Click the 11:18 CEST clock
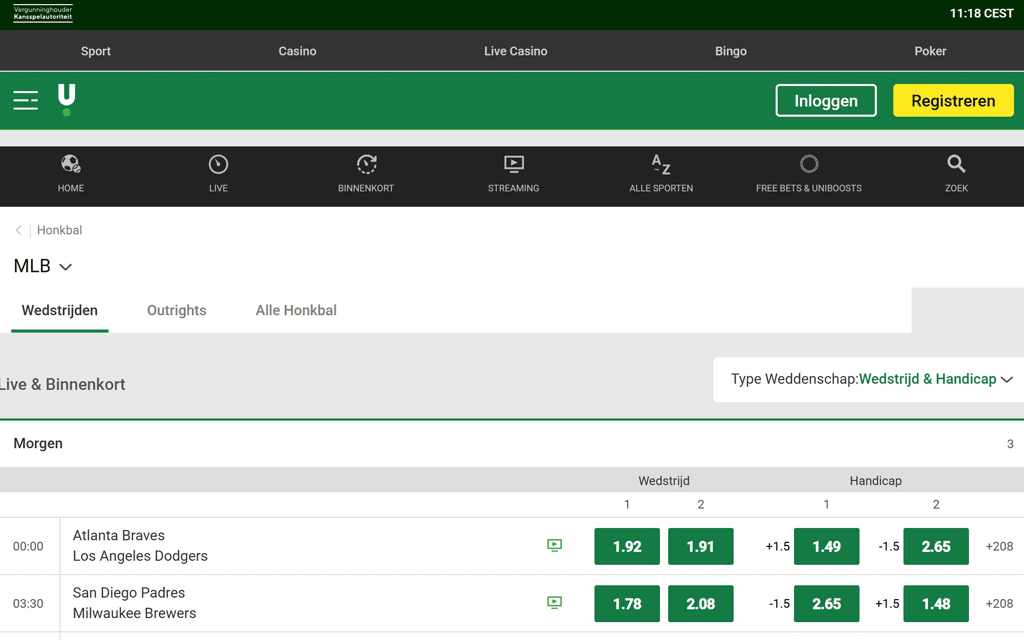The image size is (1024, 640). coord(981,14)
